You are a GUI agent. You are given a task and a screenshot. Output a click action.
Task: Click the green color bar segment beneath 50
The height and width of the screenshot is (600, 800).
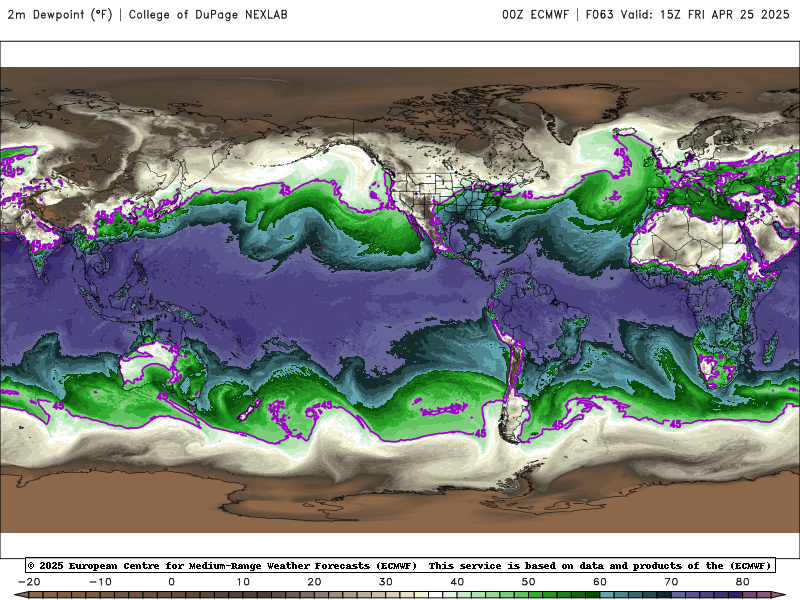click(536, 595)
